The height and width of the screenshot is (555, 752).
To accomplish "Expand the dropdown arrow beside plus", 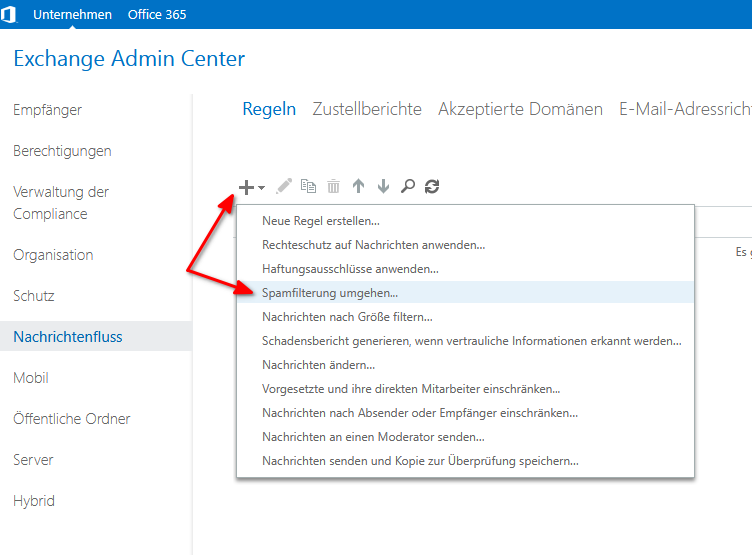I will [x=261, y=188].
